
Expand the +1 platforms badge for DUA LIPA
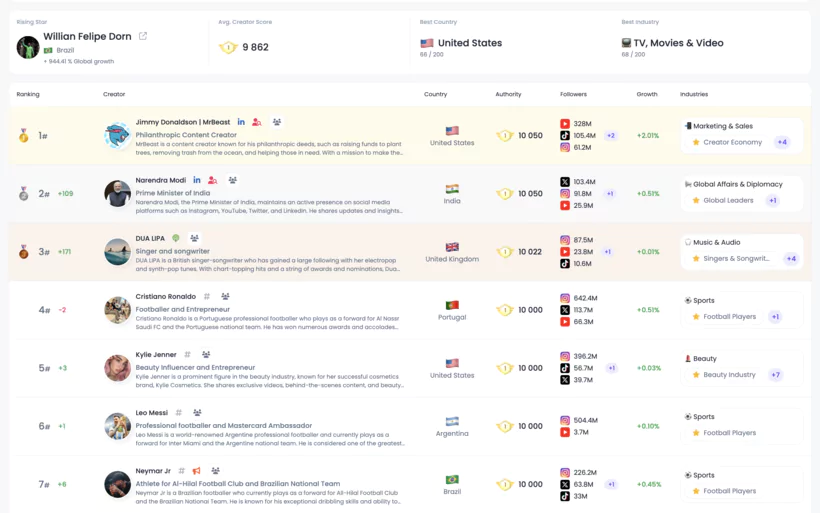click(608, 252)
